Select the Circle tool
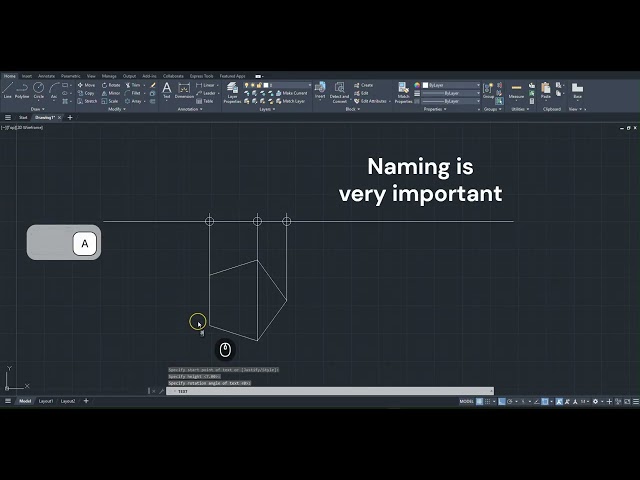Viewport: 640px width, 480px height. point(38,90)
